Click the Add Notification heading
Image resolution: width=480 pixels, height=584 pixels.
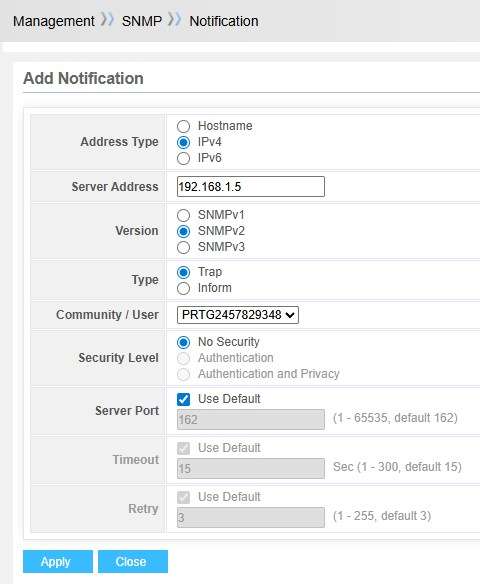83,79
